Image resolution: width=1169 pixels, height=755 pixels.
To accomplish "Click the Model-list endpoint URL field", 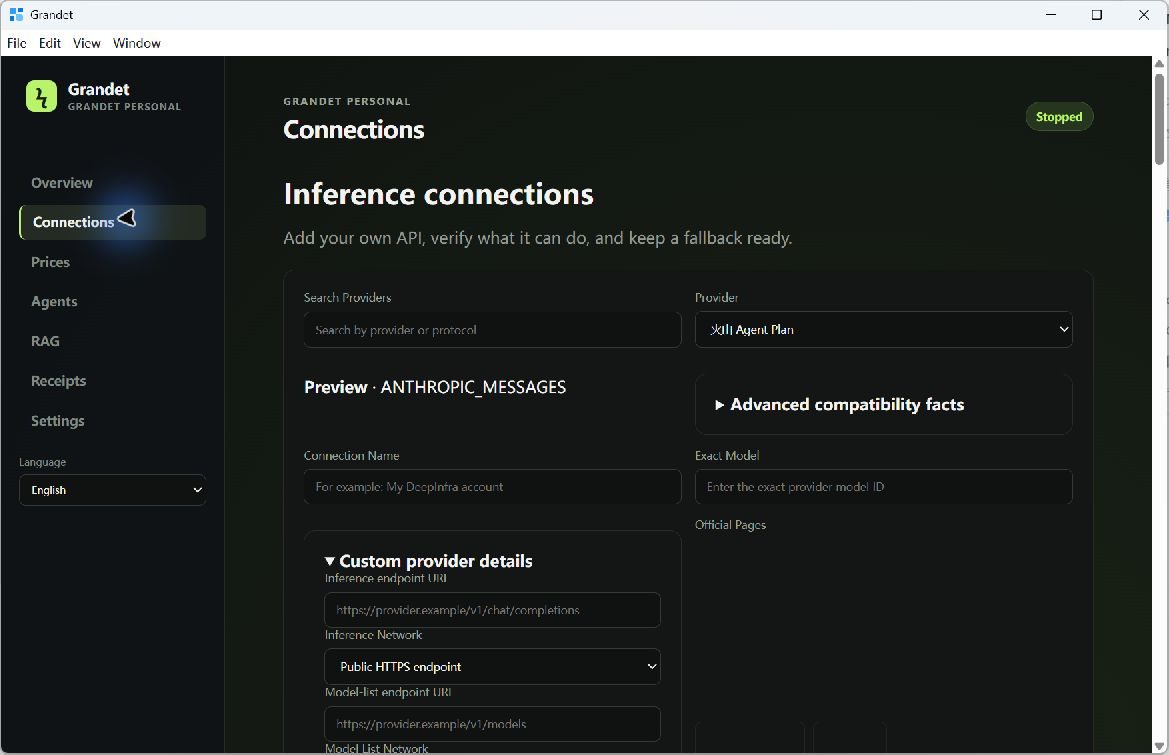I will [492, 724].
